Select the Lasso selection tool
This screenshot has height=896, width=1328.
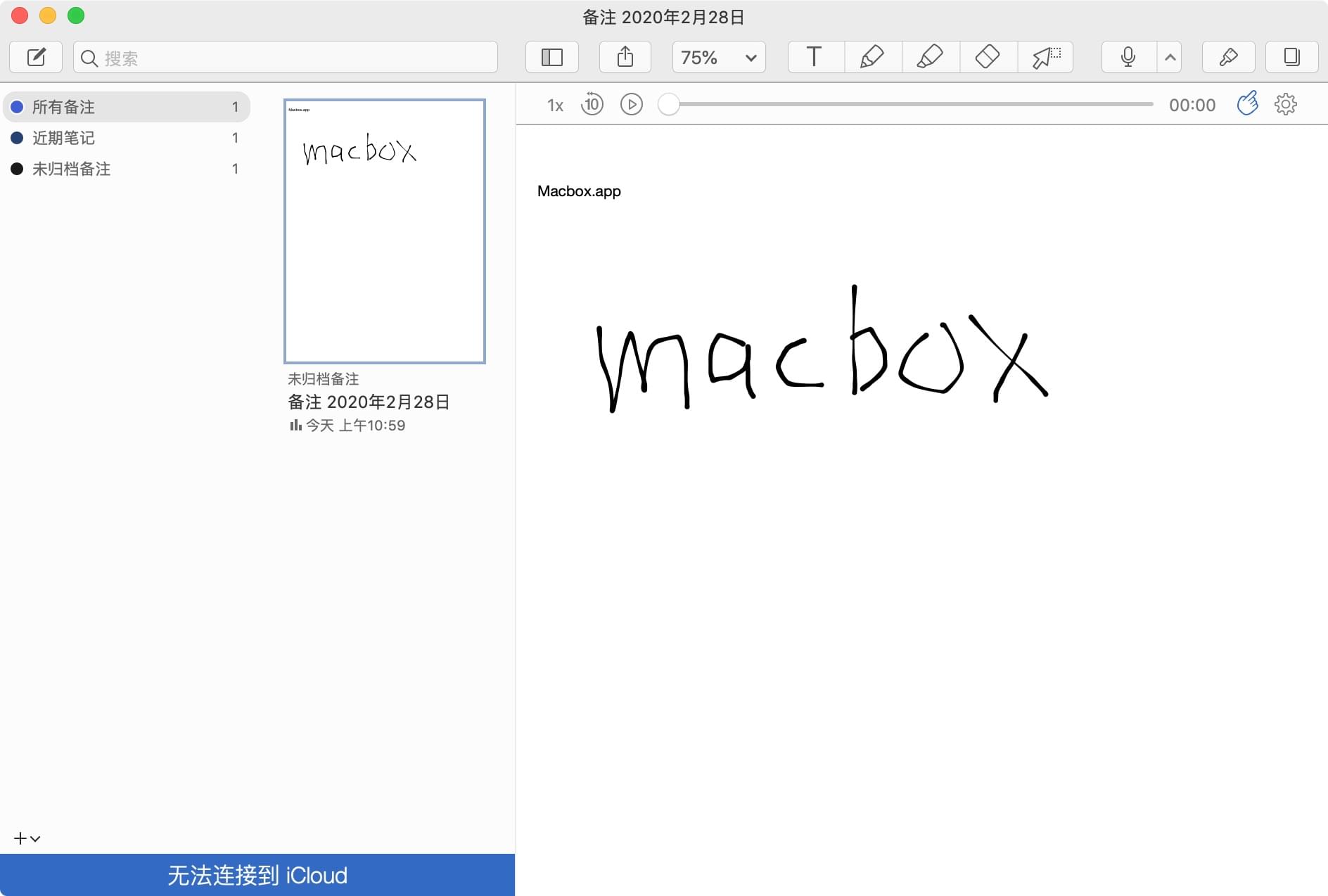(x=1045, y=57)
